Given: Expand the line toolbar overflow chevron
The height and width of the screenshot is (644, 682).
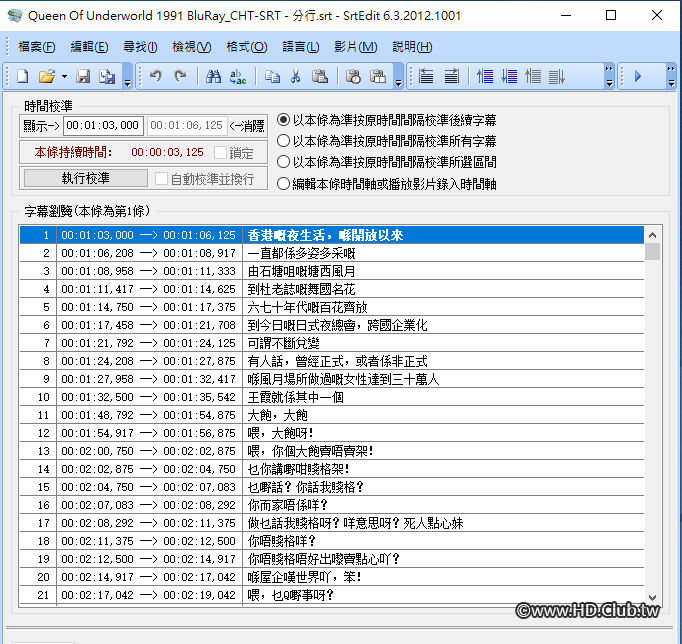Looking at the screenshot, I should point(609,77).
